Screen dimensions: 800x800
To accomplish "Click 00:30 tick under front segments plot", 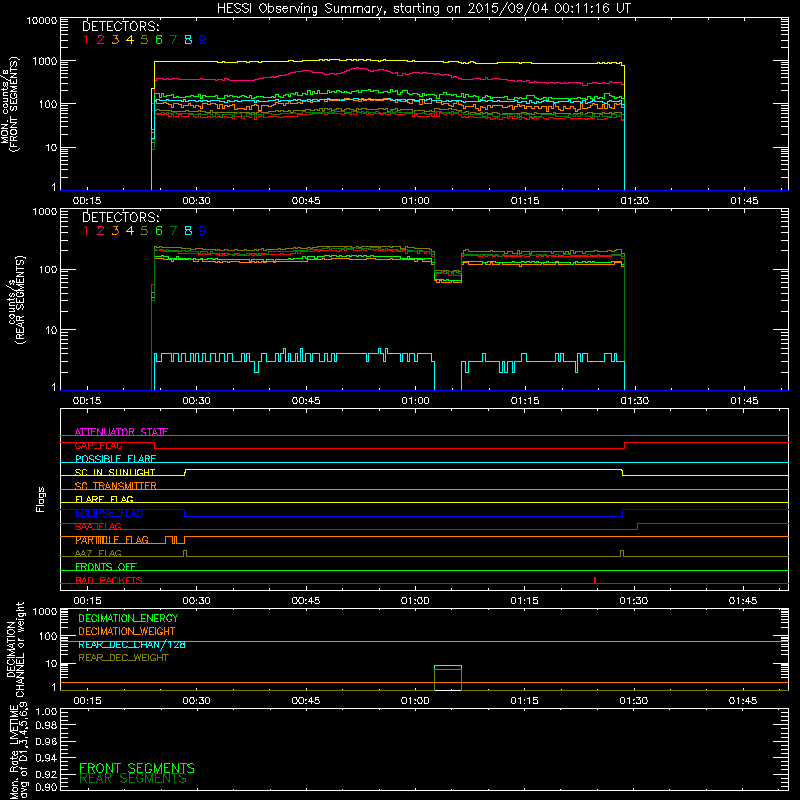I will (196, 201).
